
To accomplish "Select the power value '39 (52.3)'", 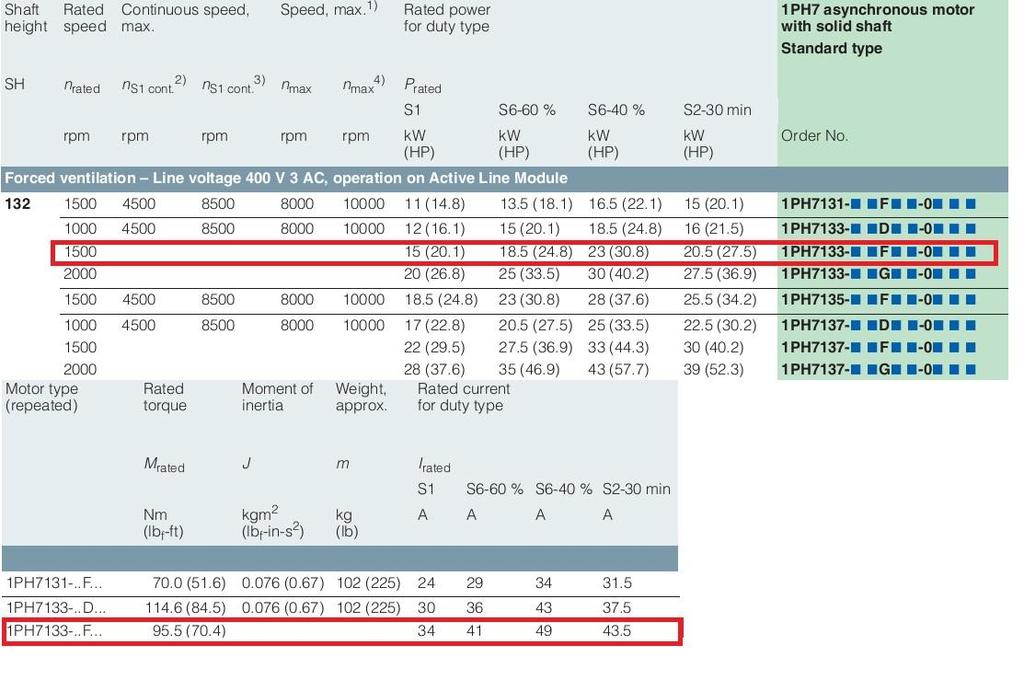I will (714, 370).
